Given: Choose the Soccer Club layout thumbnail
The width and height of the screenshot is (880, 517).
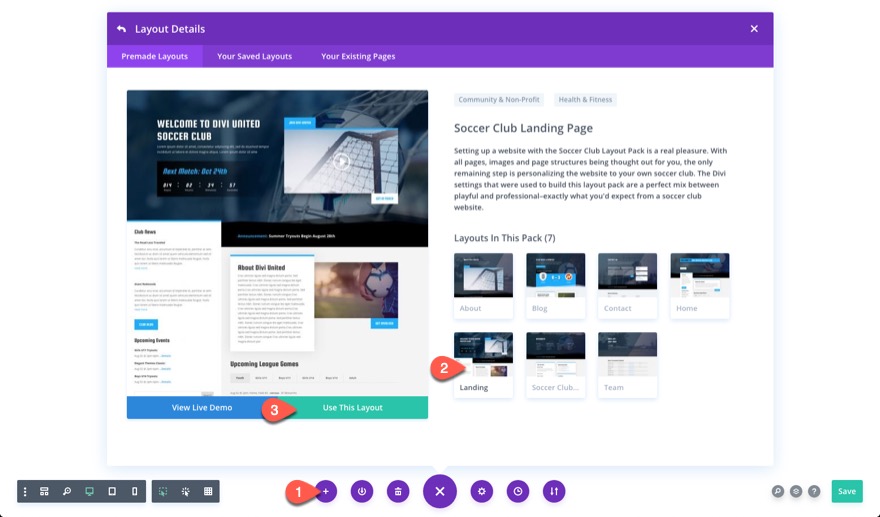Looking at the screenshot, I should click(x=556, y=365).
